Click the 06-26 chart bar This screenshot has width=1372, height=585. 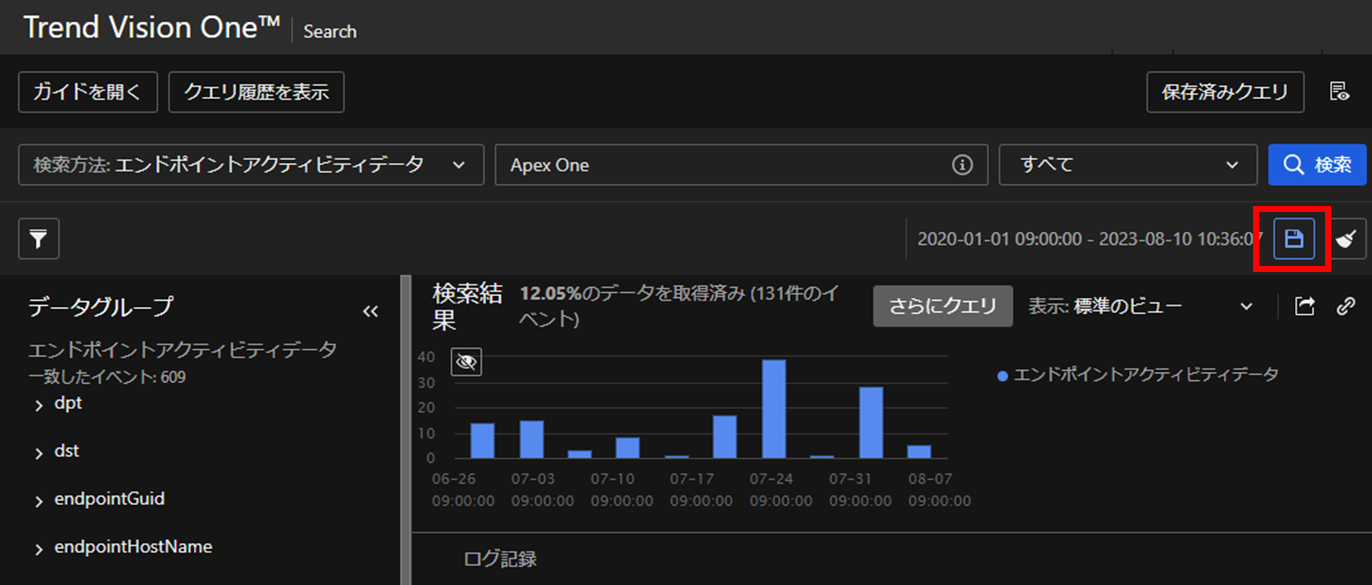pos(482,441)
